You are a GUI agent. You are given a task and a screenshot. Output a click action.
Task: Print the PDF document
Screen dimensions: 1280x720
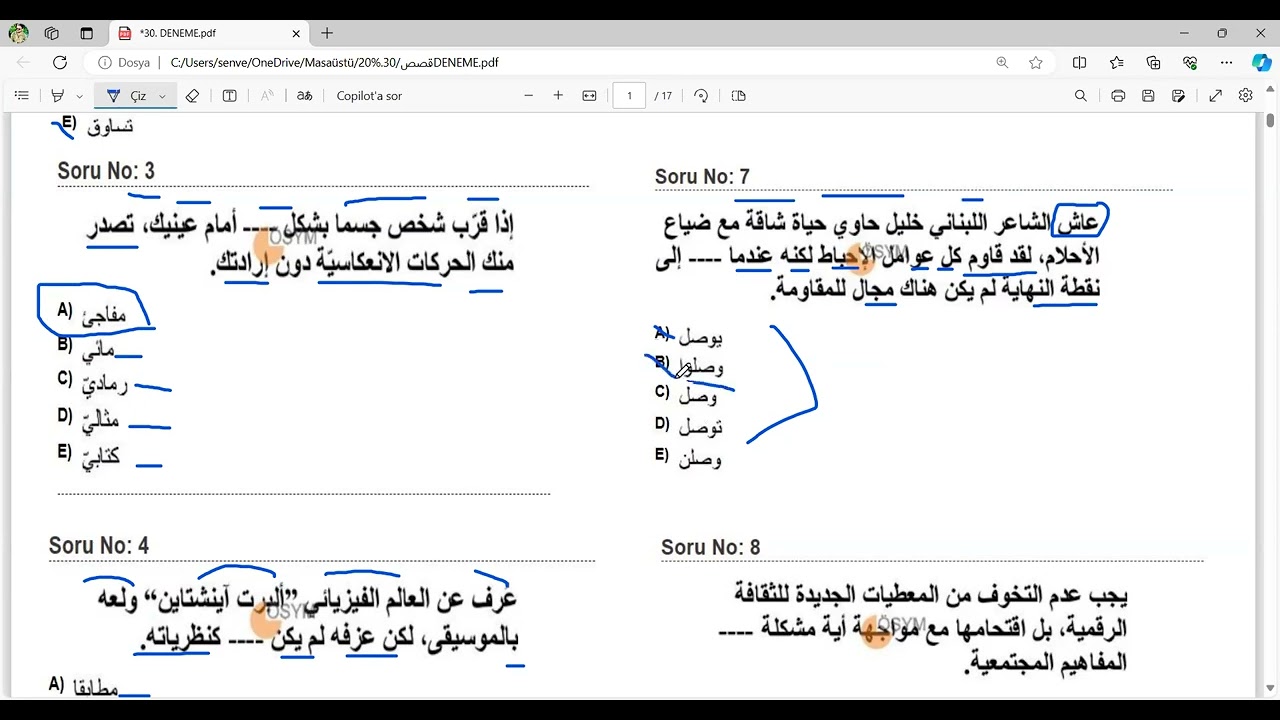coord(1118,96)
